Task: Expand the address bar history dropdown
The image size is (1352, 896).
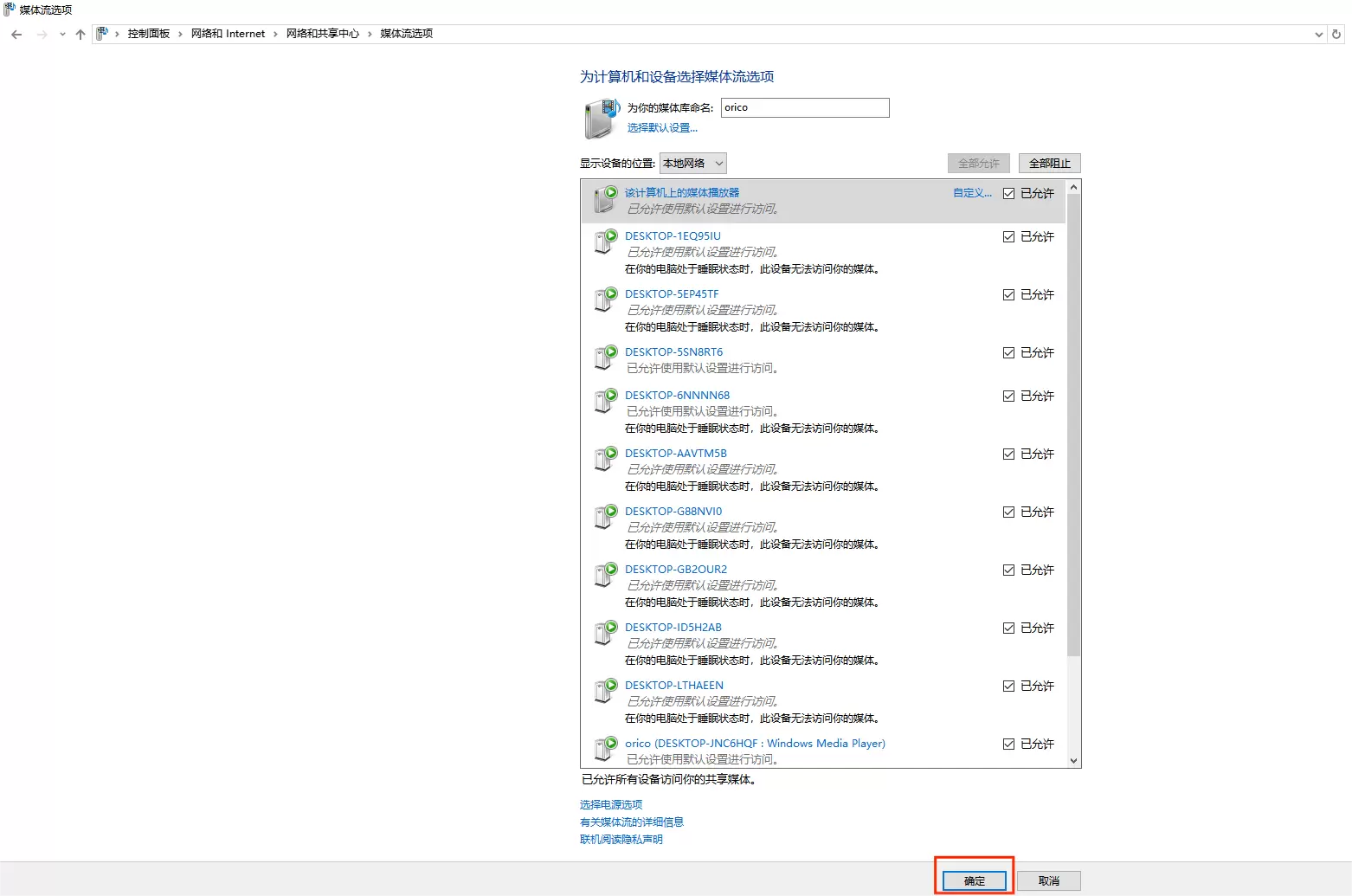Action: point(1318,35)
